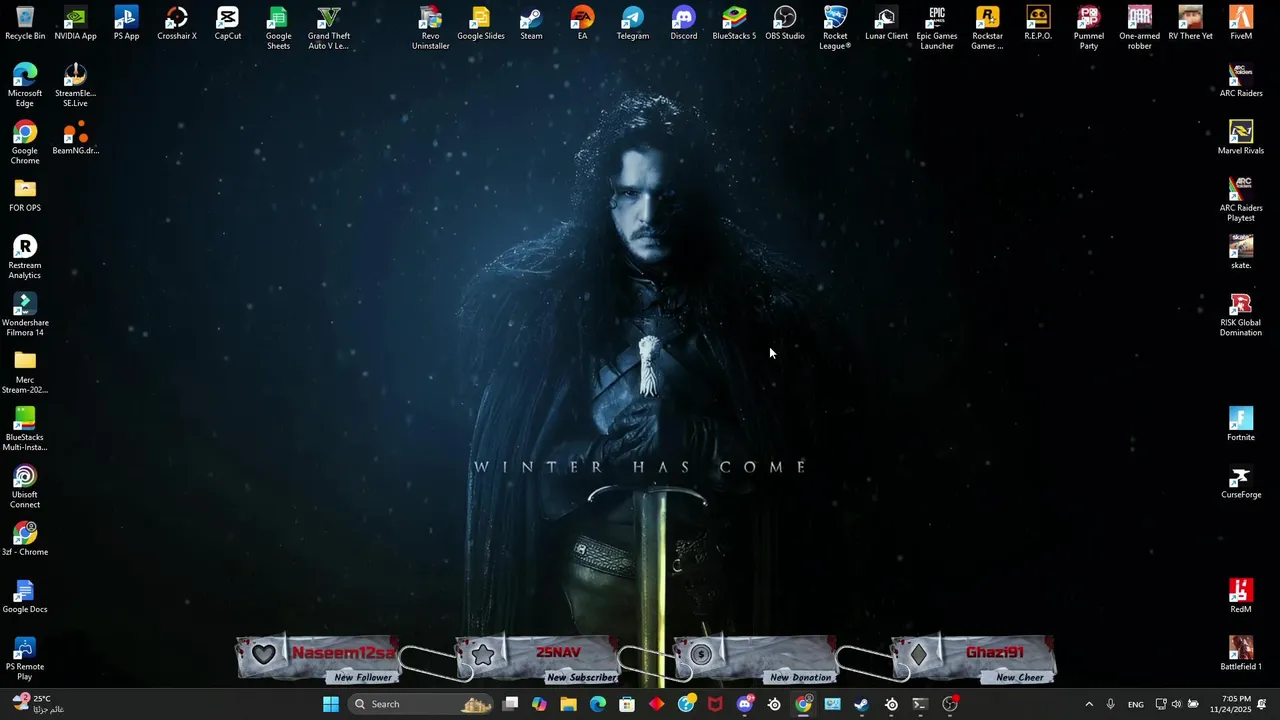The height and width of the screenshot is (720, 1280).
Task: Open the RedM desktop shortcut
Action: pyautogui.click(x=1241, y=597)
